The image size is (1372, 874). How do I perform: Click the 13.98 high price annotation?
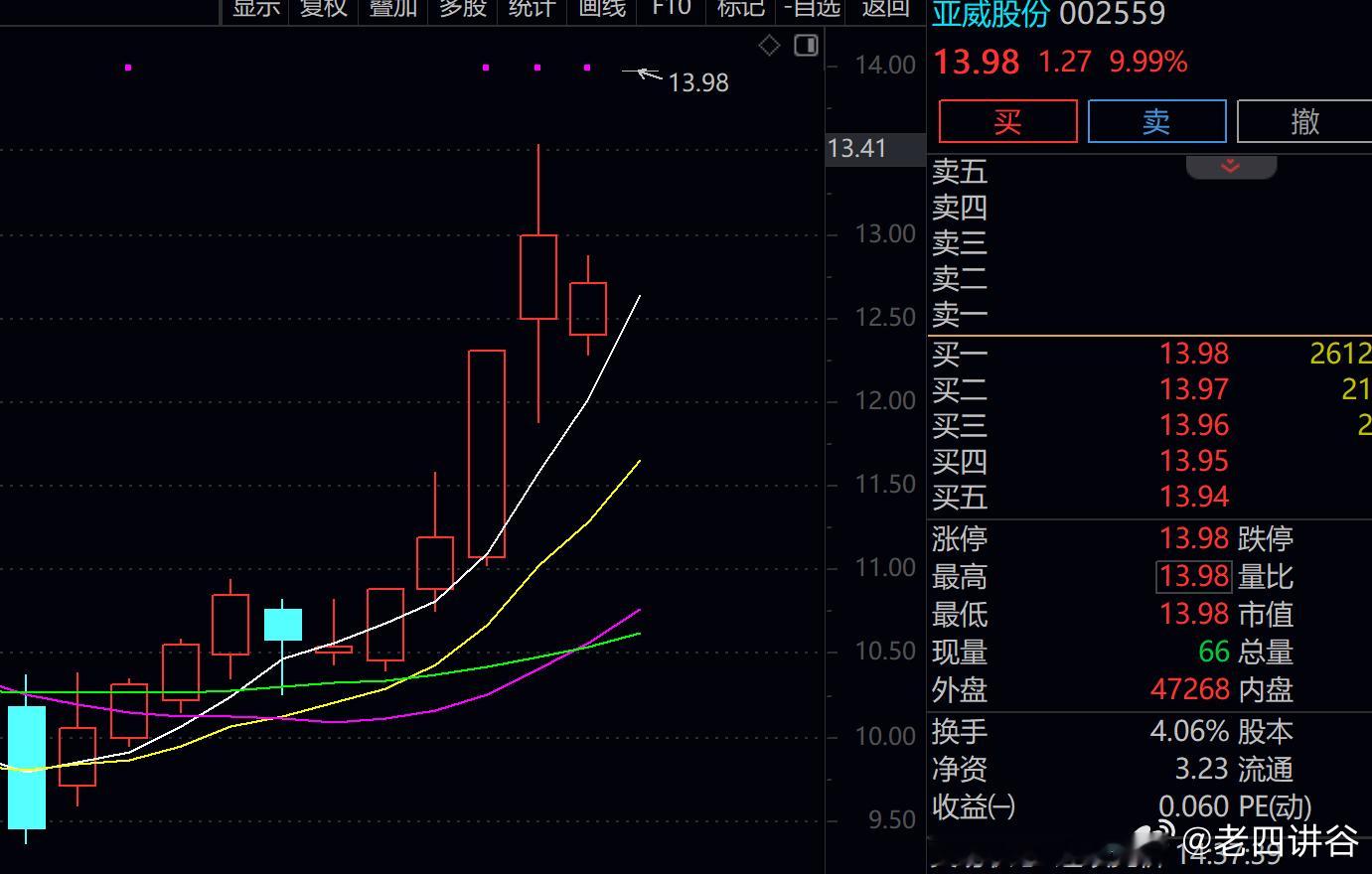pos(698,82)
